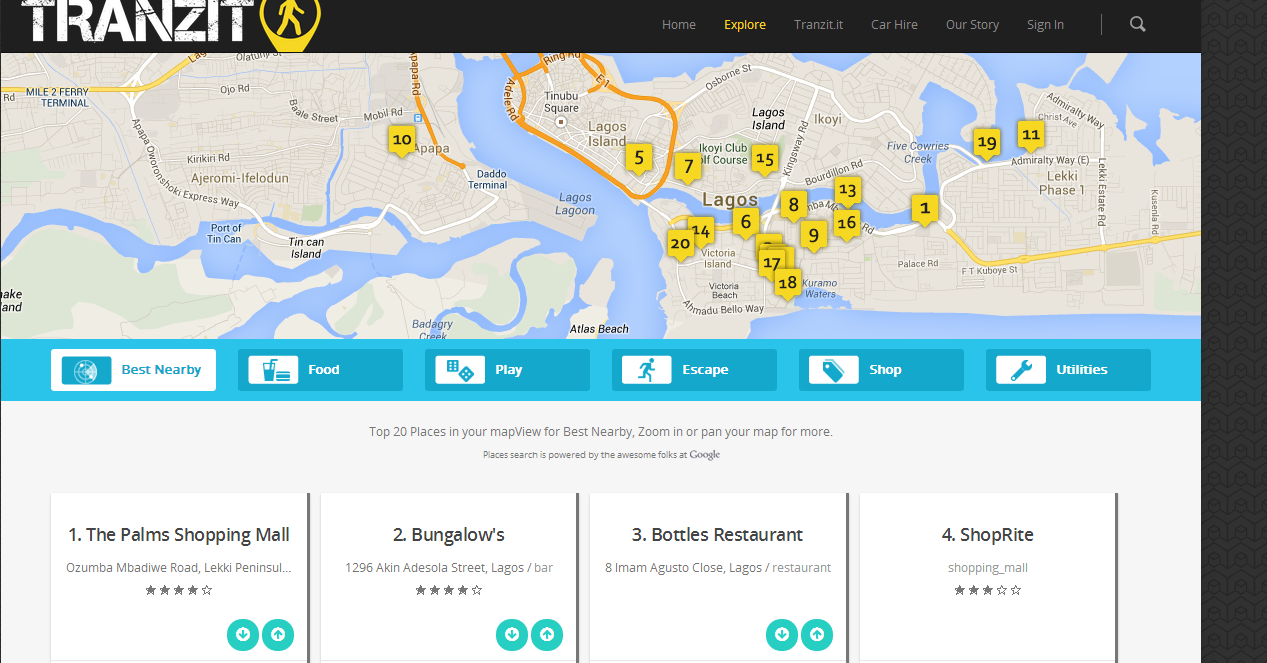Screen dimensions: 1267x663
Task: Click map marker number 19
Action: point(987,143)
